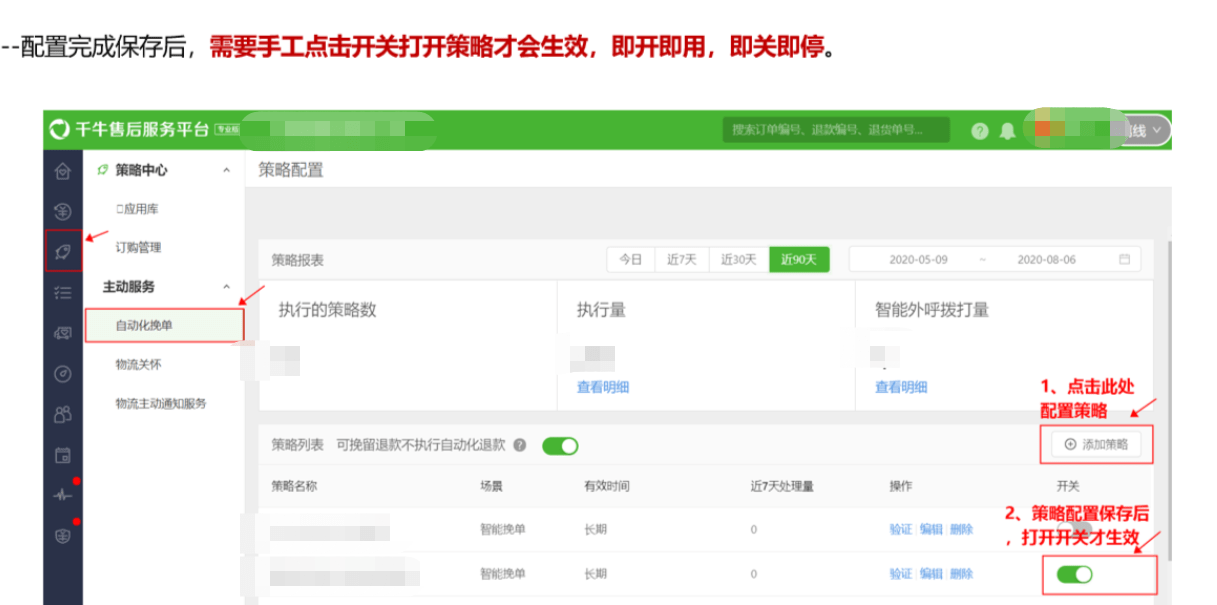Switch the report range to 近30天
The image size is (1217, 605).
tap(739, 259)
